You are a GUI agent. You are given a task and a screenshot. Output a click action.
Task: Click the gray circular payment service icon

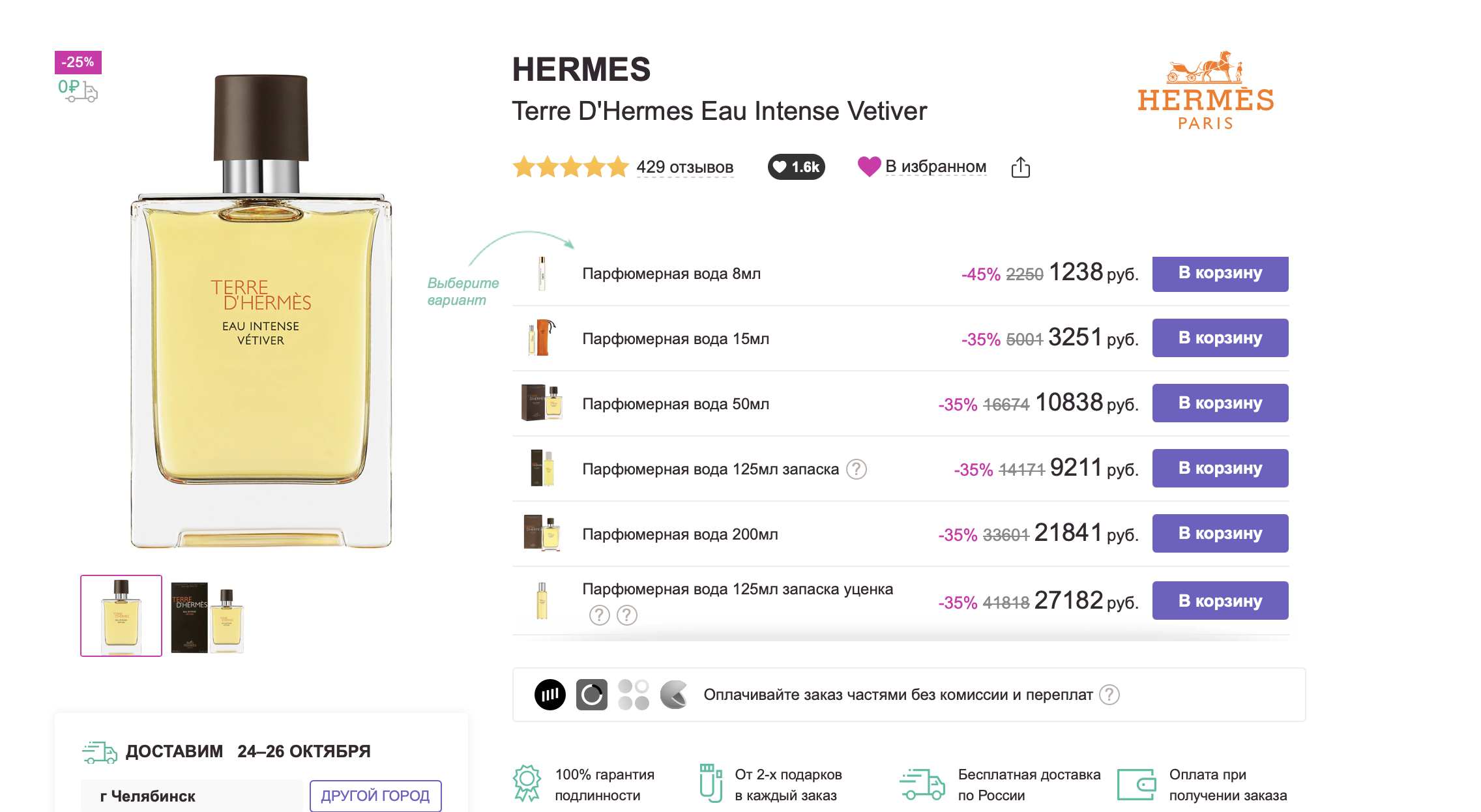click(x=591, y=695)
